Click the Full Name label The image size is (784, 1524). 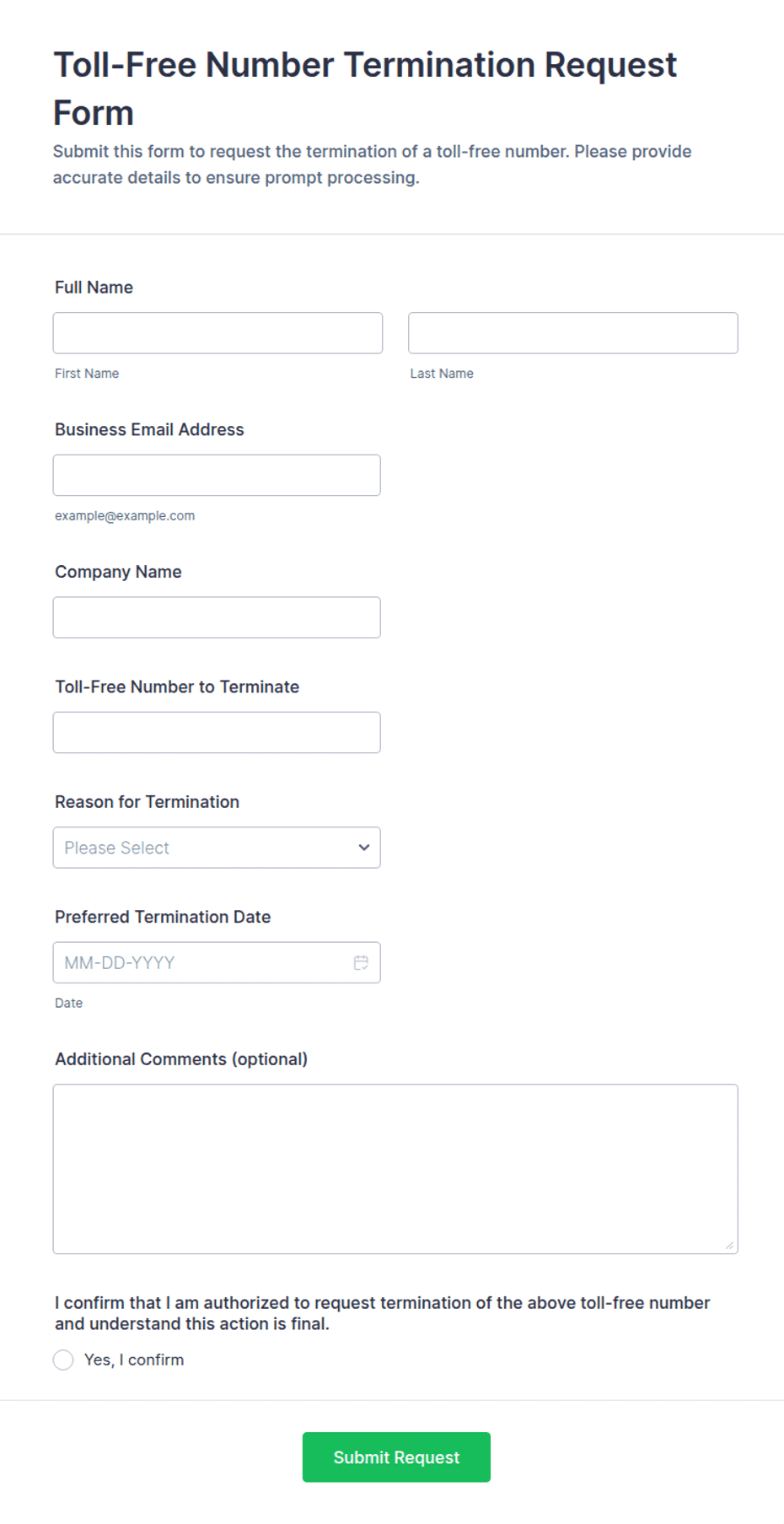(94, 288)
